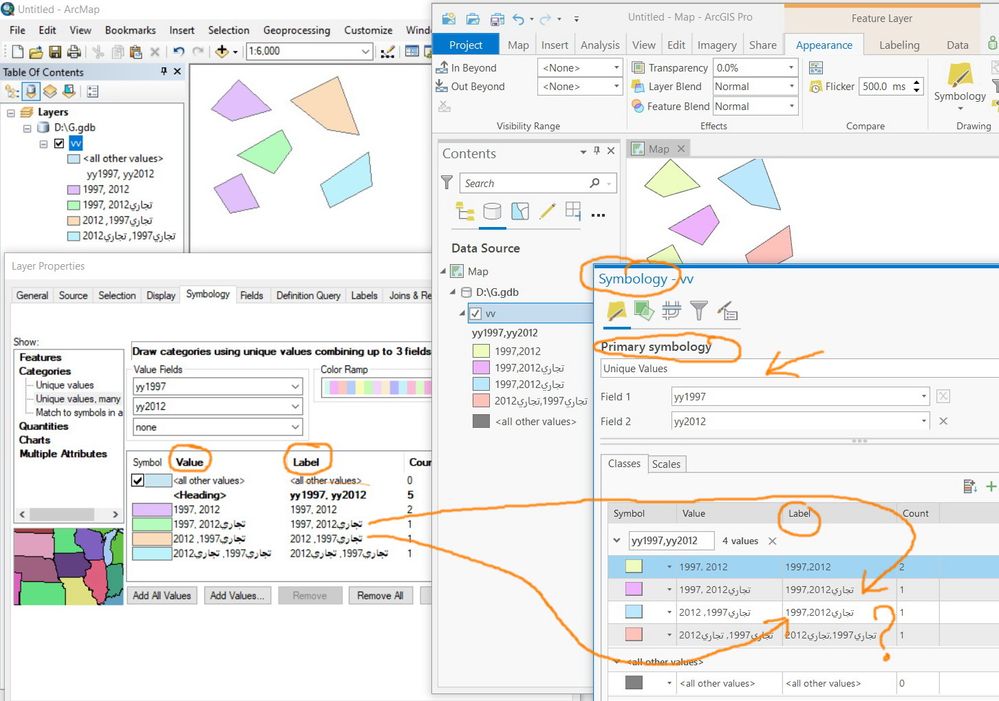The height and width of the screenshot is (701, 999).
Task: Click Add All Values button
Action: click(x=162, y=596)
